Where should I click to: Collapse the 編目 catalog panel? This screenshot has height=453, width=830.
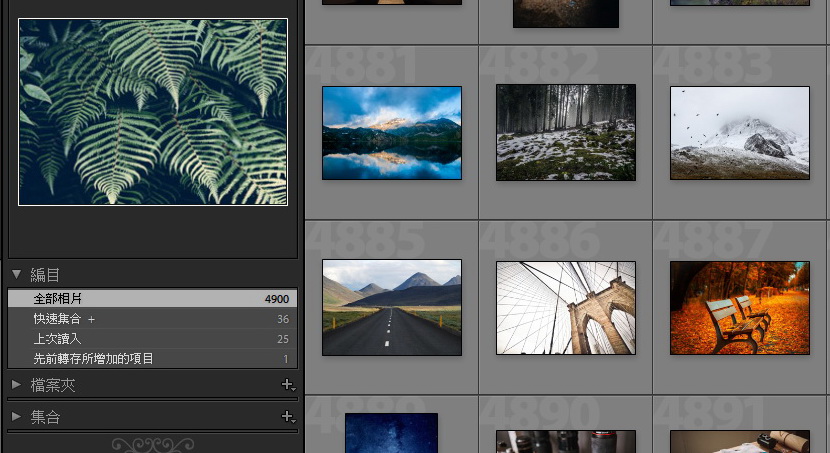coord(16,274)
